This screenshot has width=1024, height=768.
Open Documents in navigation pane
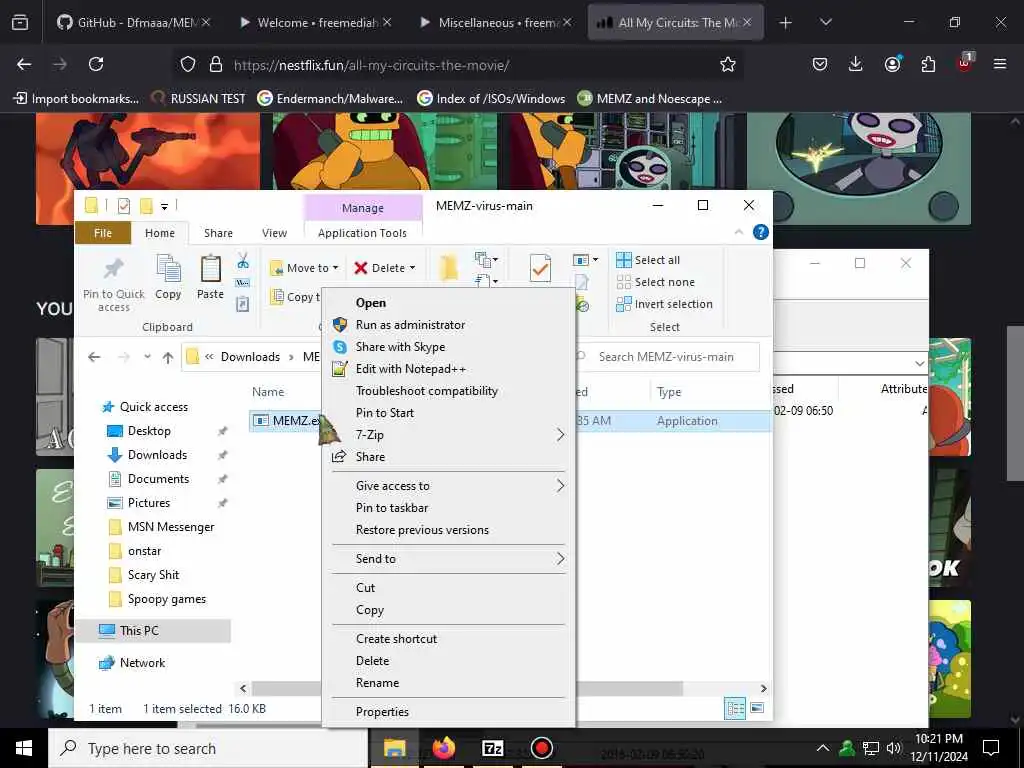(158, 479)
